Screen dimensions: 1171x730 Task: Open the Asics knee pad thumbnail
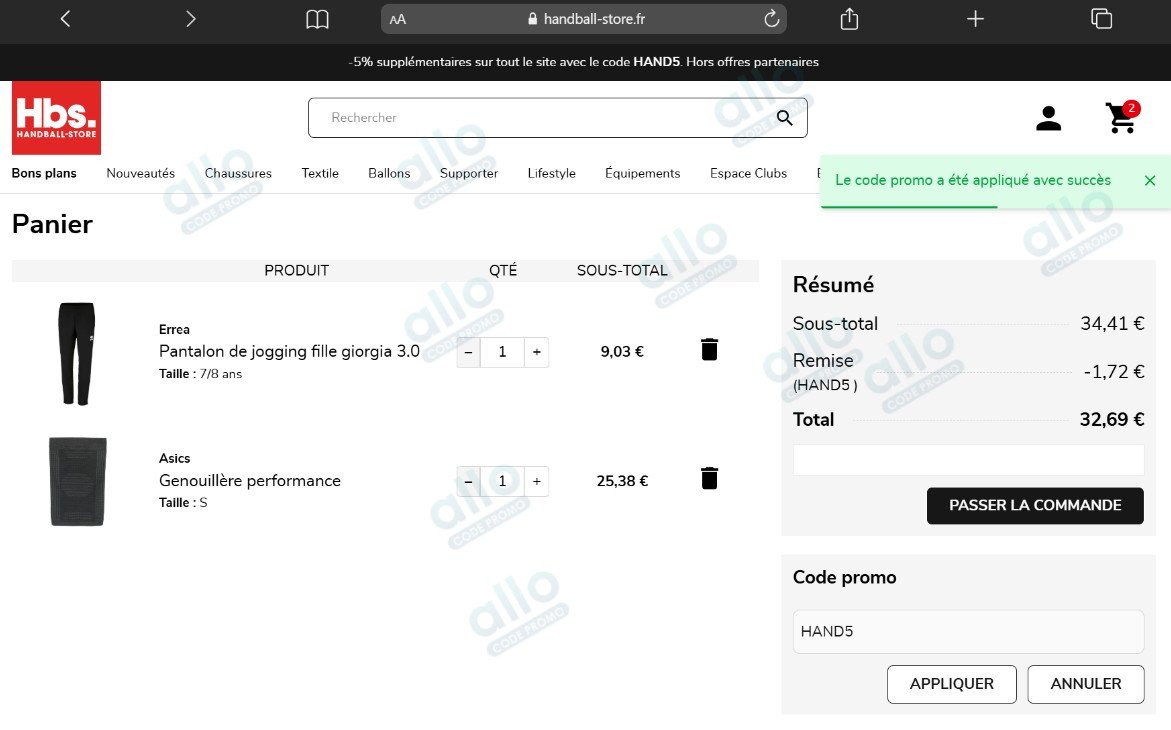tap(78, 482)
